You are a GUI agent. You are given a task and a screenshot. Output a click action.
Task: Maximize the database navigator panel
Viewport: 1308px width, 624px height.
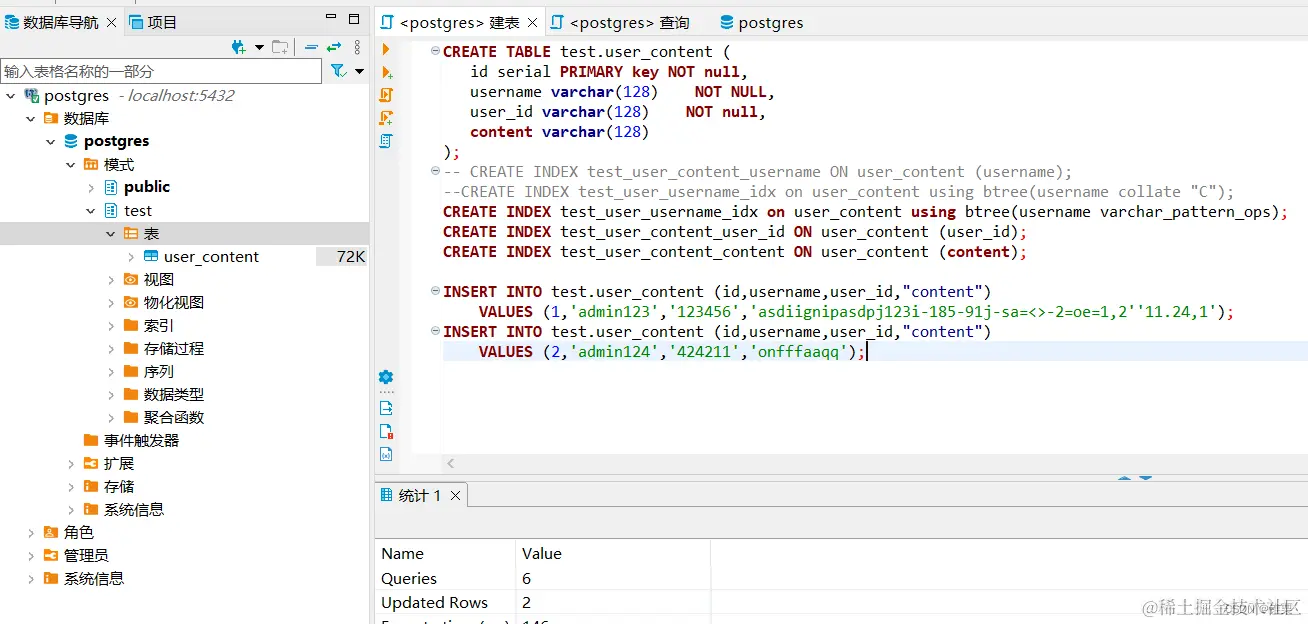[x=354, y=19]
